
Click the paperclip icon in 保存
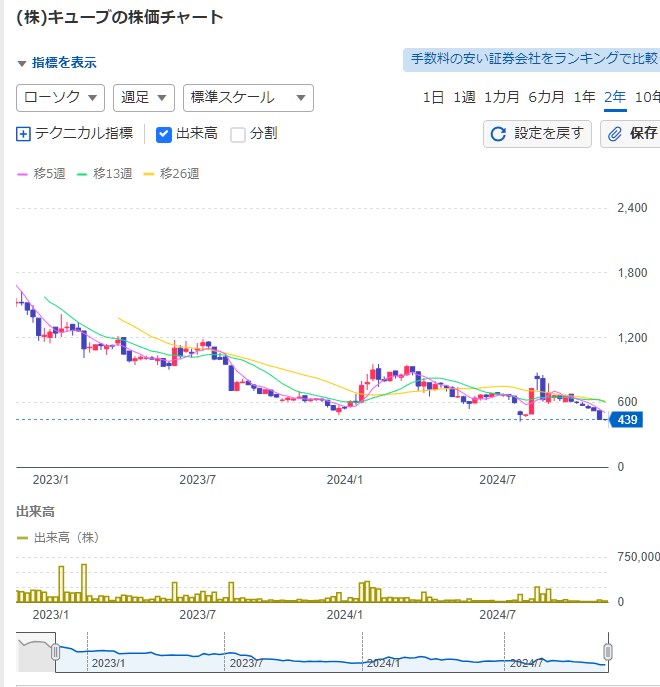click(614, 134)
